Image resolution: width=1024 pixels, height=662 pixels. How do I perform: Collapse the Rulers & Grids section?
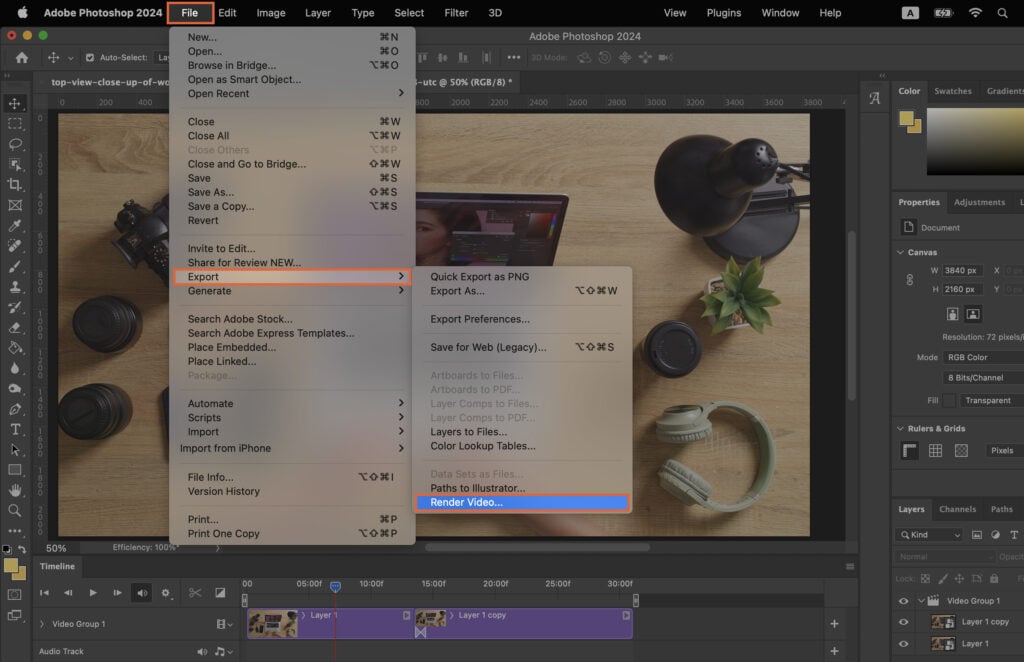pyautogui.click(x=900, y=428)
